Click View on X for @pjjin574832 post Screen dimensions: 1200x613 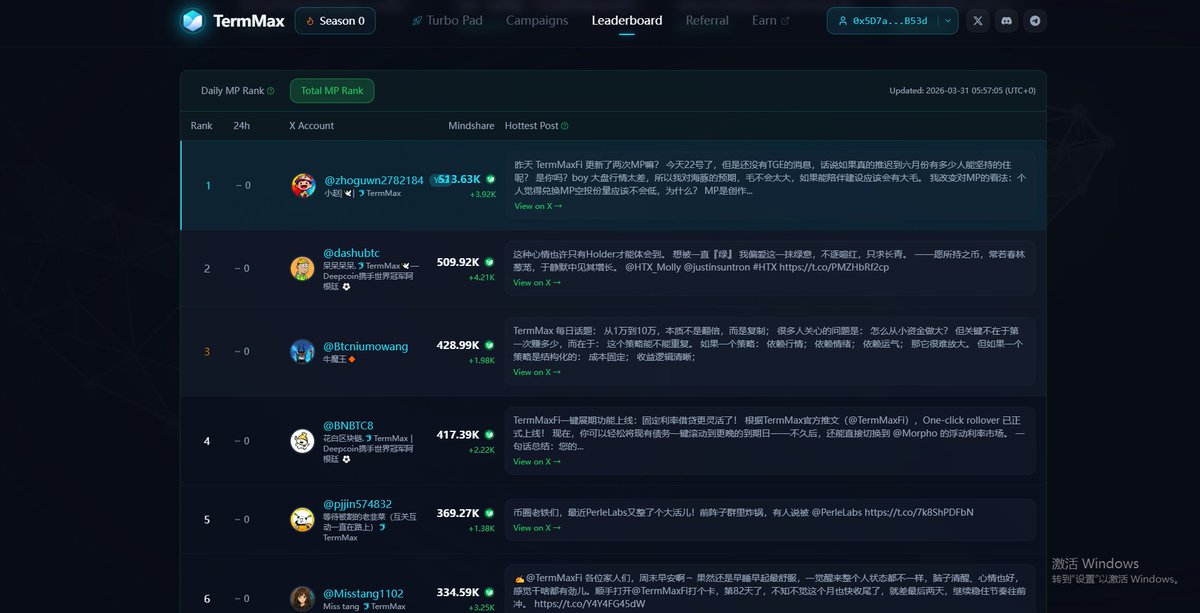point(537,527)
